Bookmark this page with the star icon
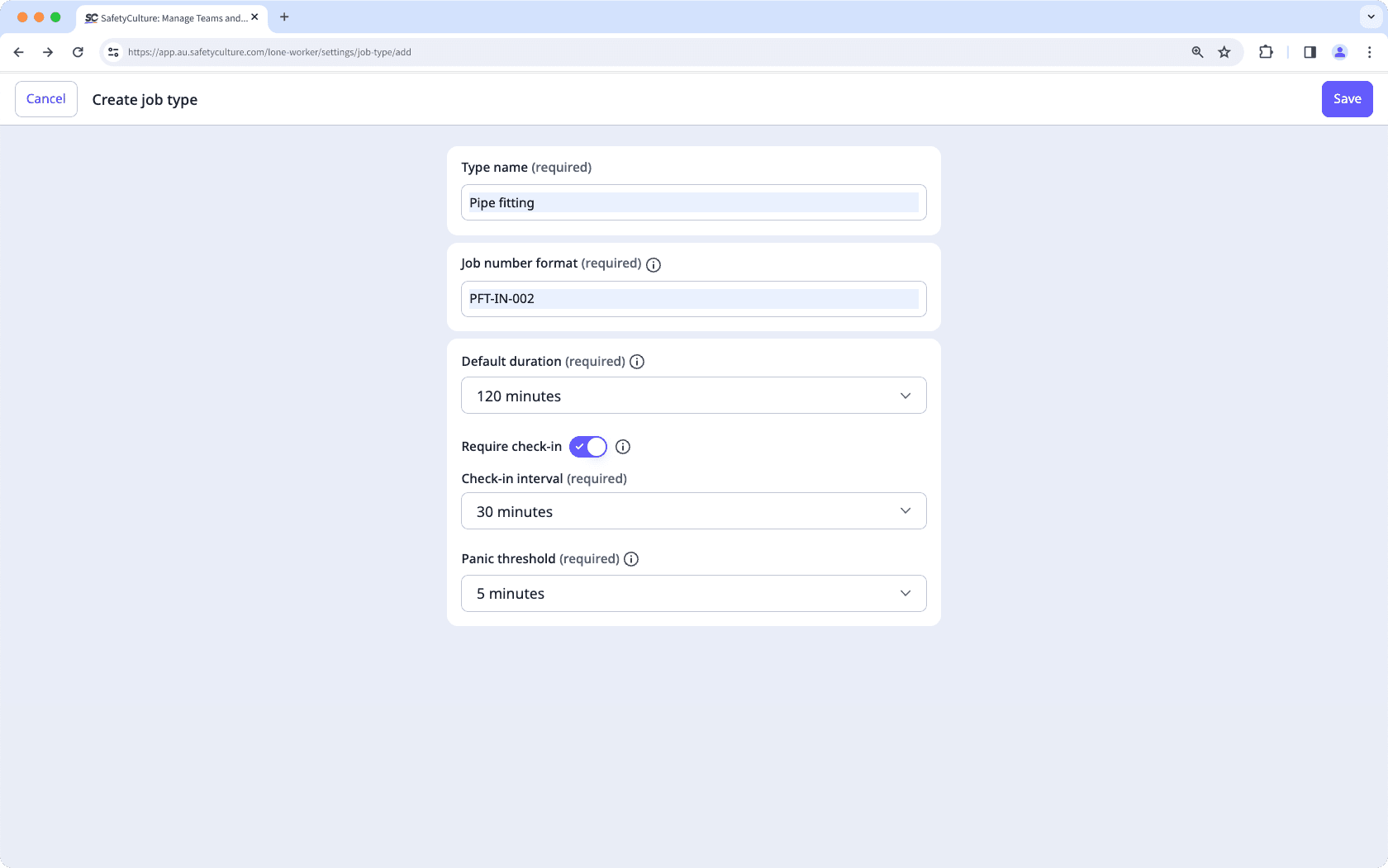The width and height of the screenshot is (1388, 868). pyautogui.click(x=1224, y=51)
